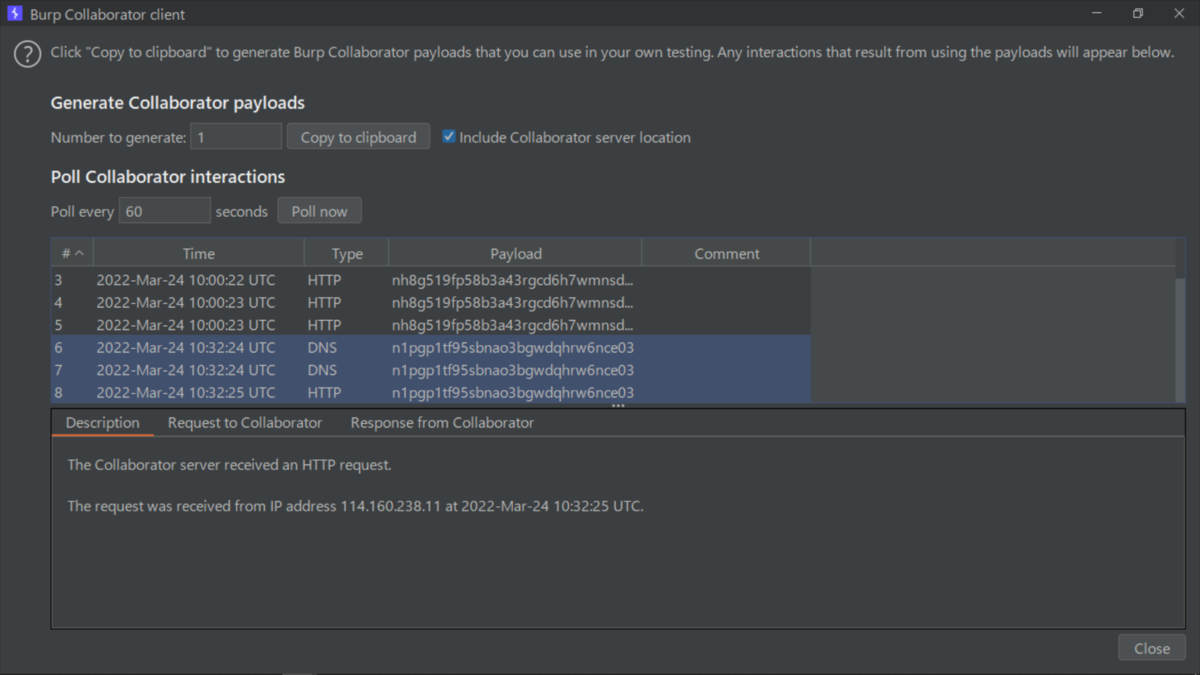This screenshot has width=1200, height=675.
Task: Click the IP address description text line
Action: [x=355, y=506]
